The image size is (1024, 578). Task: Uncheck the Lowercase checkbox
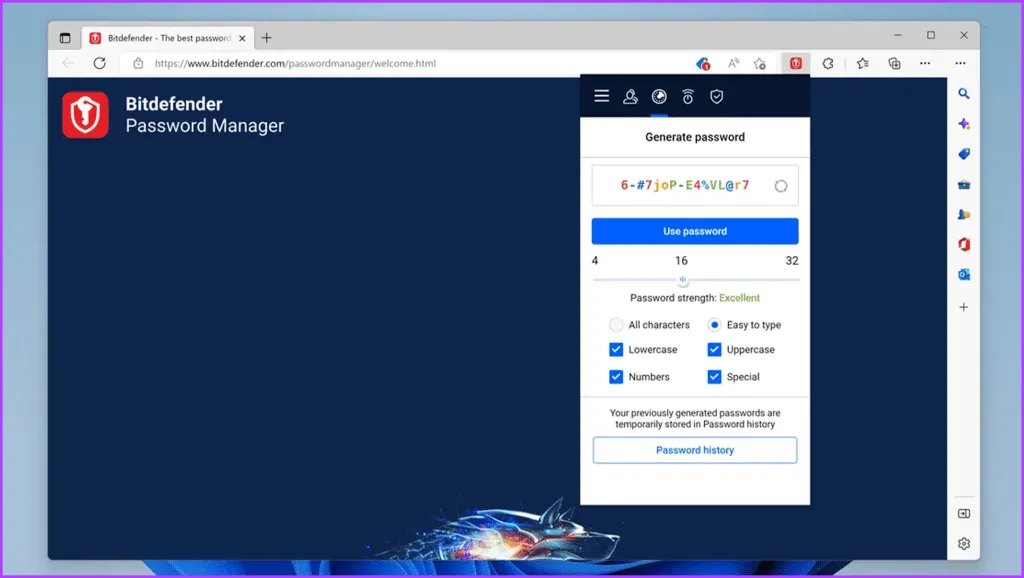616,350
